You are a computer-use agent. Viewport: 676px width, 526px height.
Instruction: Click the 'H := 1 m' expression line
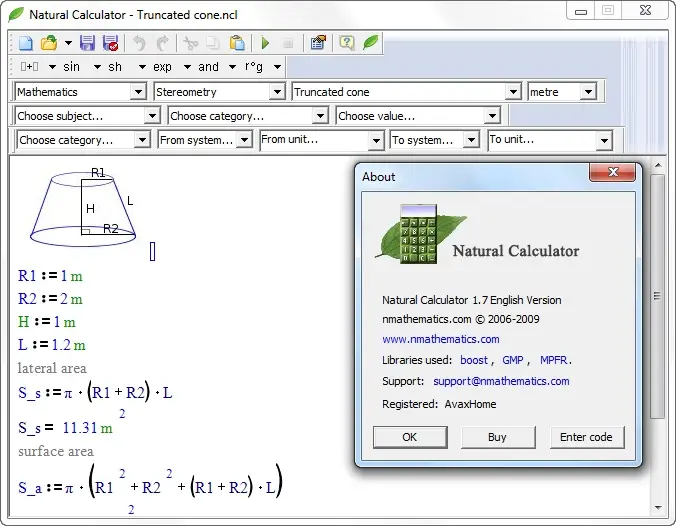pos(47,322)
